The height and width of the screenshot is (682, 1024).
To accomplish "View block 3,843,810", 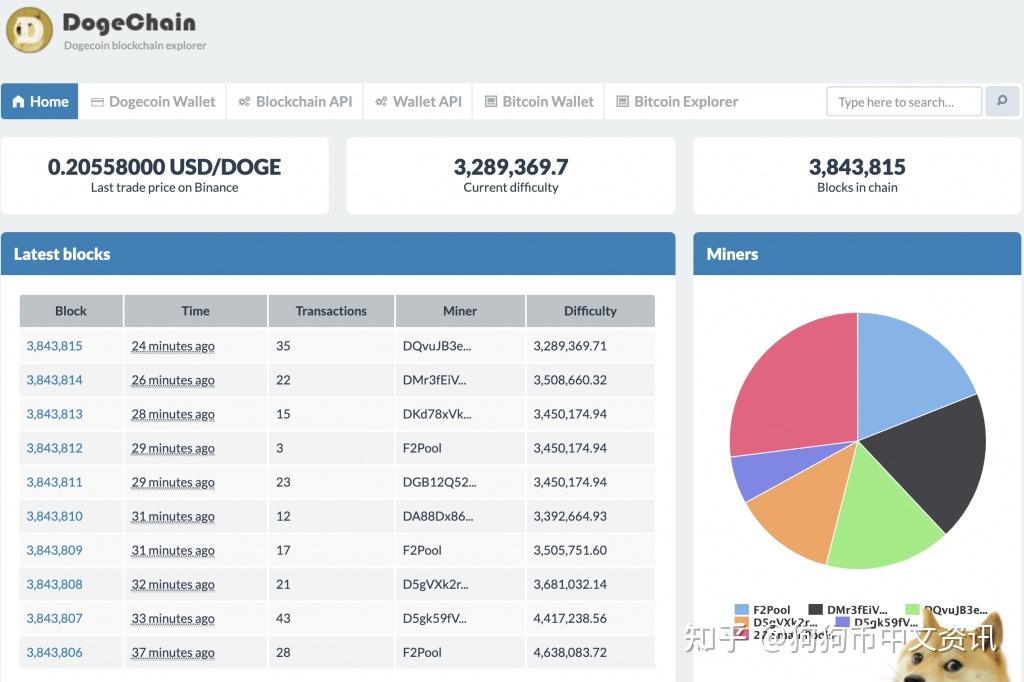I will coord(54,515).
